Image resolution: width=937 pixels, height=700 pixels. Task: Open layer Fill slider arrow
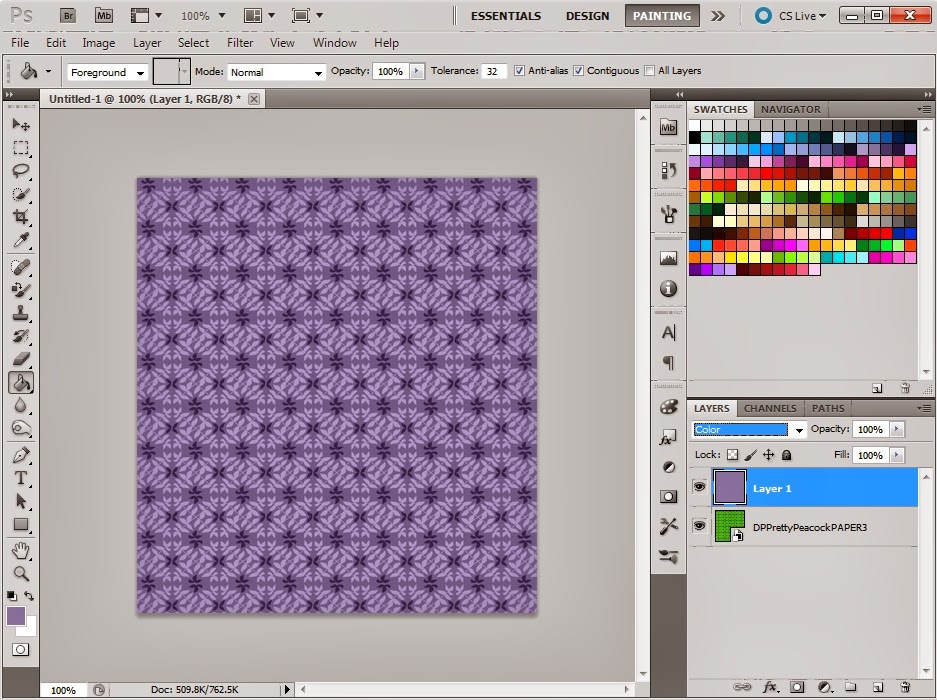click(x=896, y=456)
